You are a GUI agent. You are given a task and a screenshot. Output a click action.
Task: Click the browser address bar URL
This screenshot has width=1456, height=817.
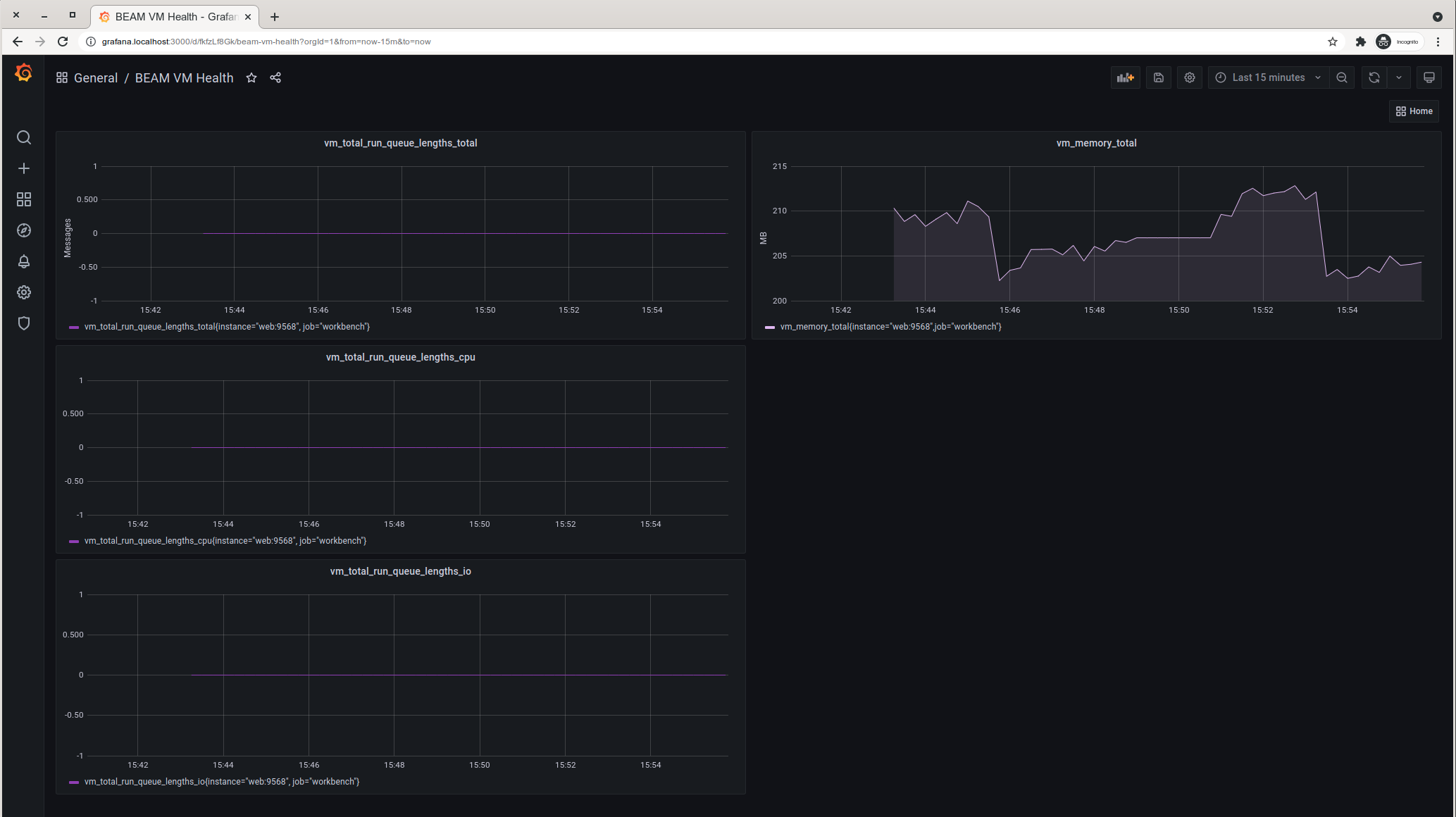(266, 42)
